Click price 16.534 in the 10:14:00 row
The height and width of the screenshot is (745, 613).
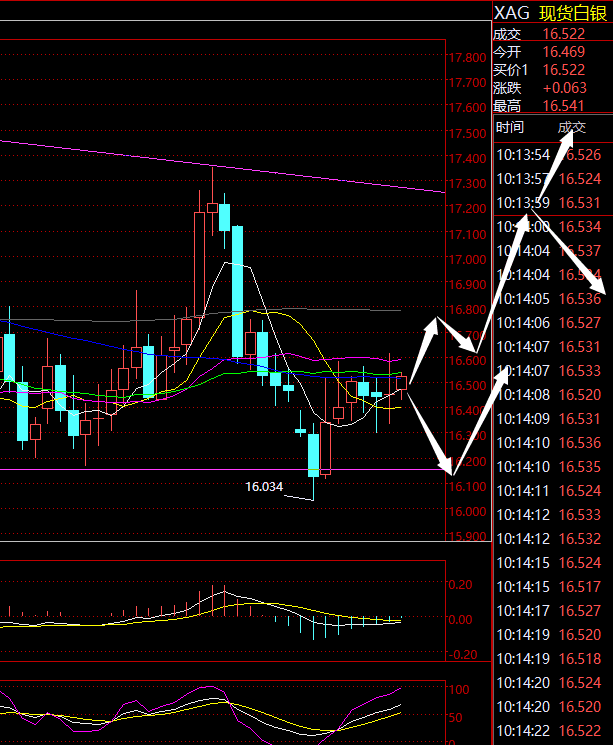580,227
